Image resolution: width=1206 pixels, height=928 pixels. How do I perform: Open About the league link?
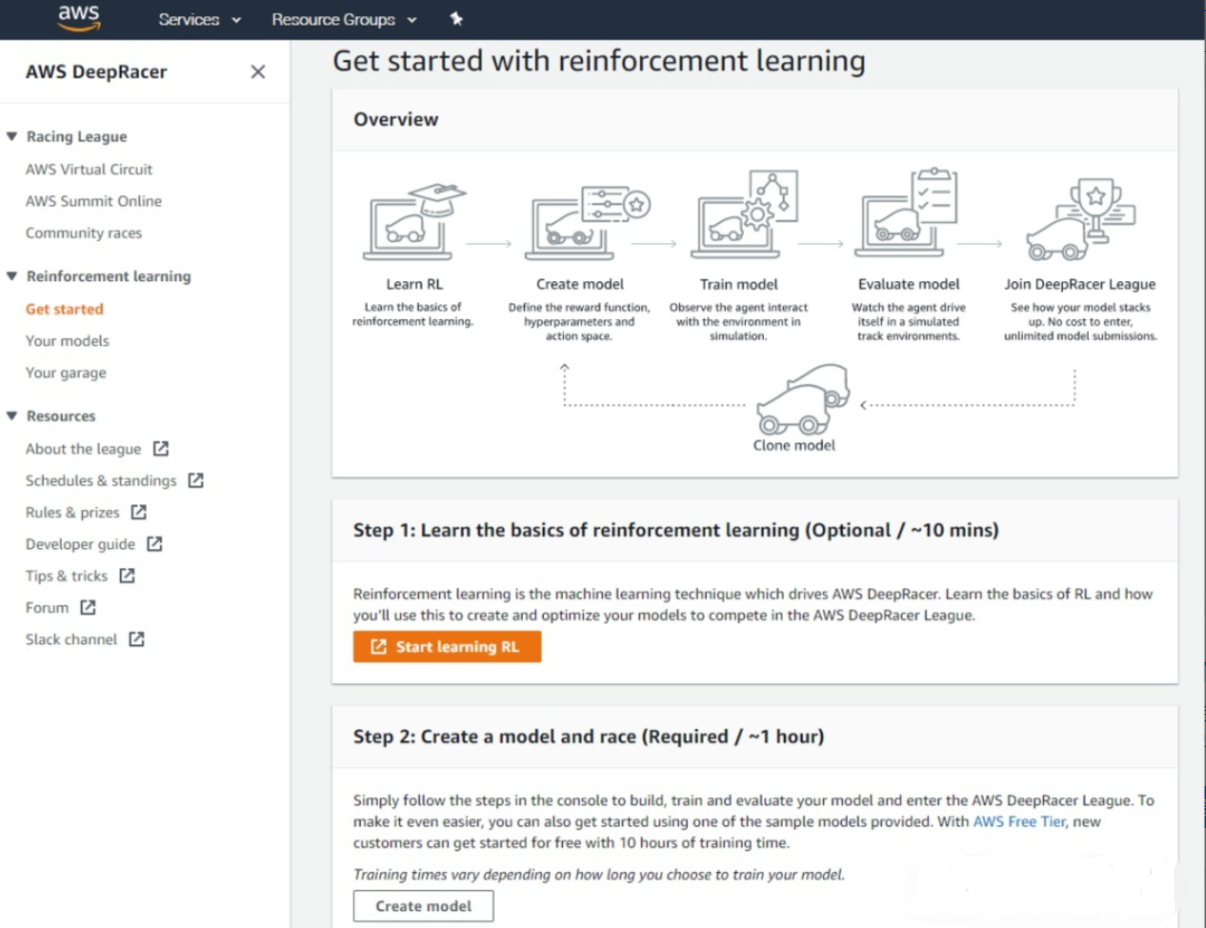coord(83,449)
